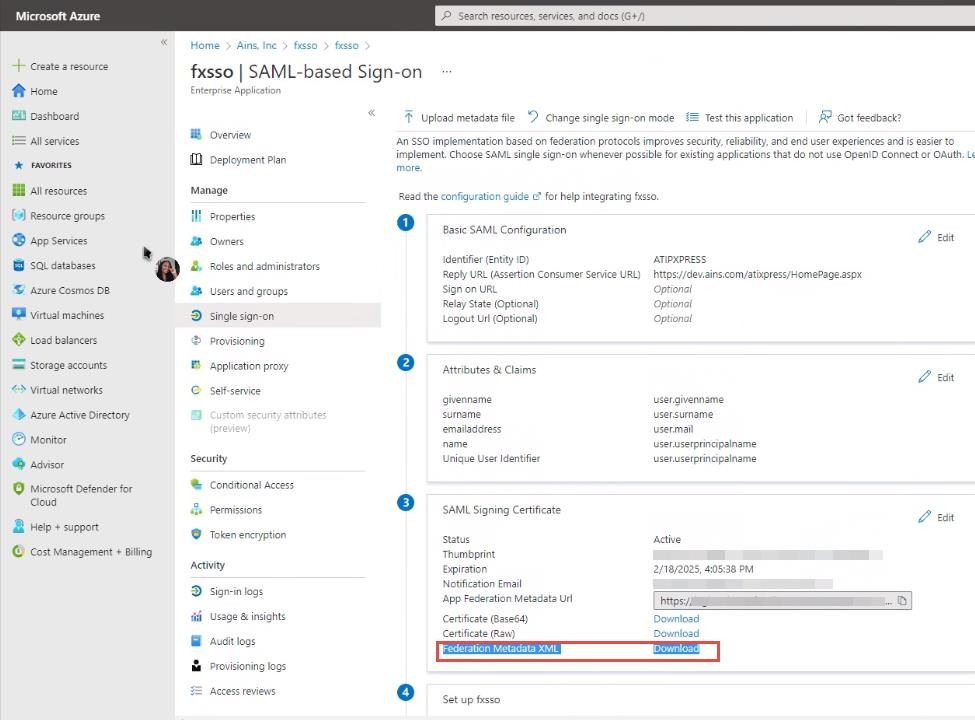The width and height of the screenshot is (975, 720).
Task: Open Microsoft Defender for Cloud shield icon
Action: point(19,489)
